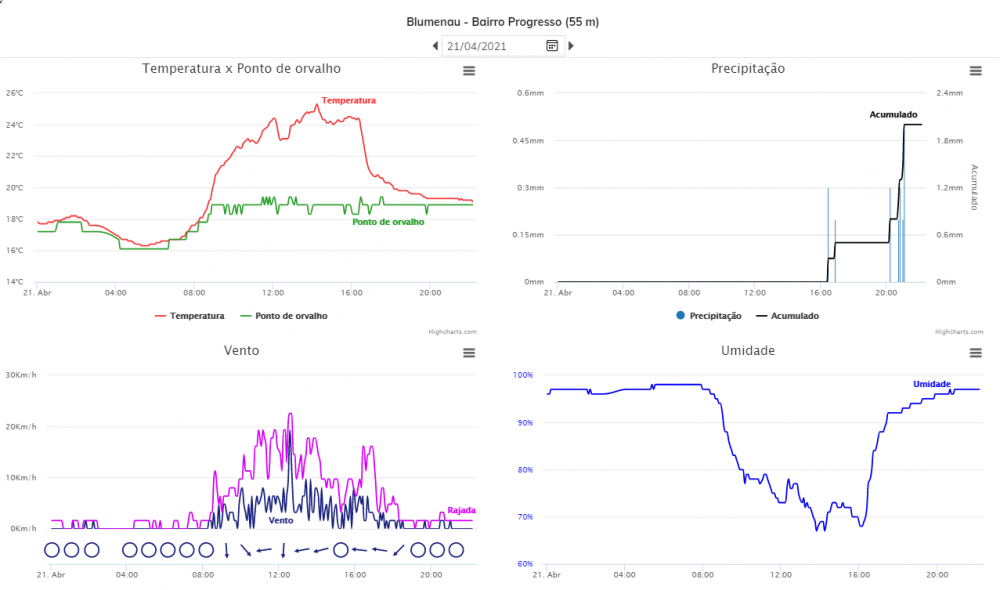The height and width of the screenshot is (590, 1000).
Task: Open Precipitação chart context menu icon
Action: click(976, 70)
